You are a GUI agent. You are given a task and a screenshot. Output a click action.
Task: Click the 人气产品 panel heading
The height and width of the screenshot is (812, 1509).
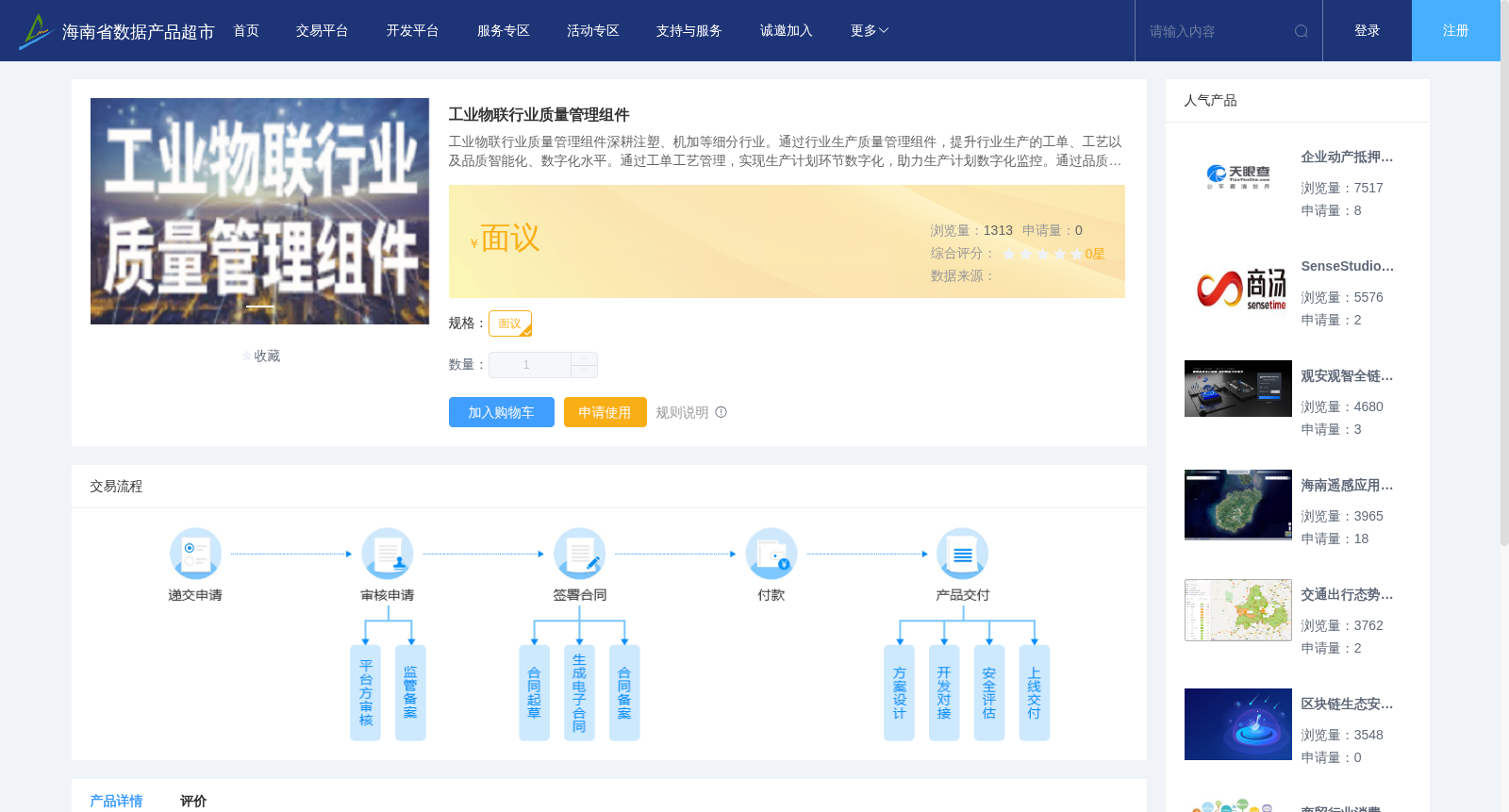[x=1210, y=101]
